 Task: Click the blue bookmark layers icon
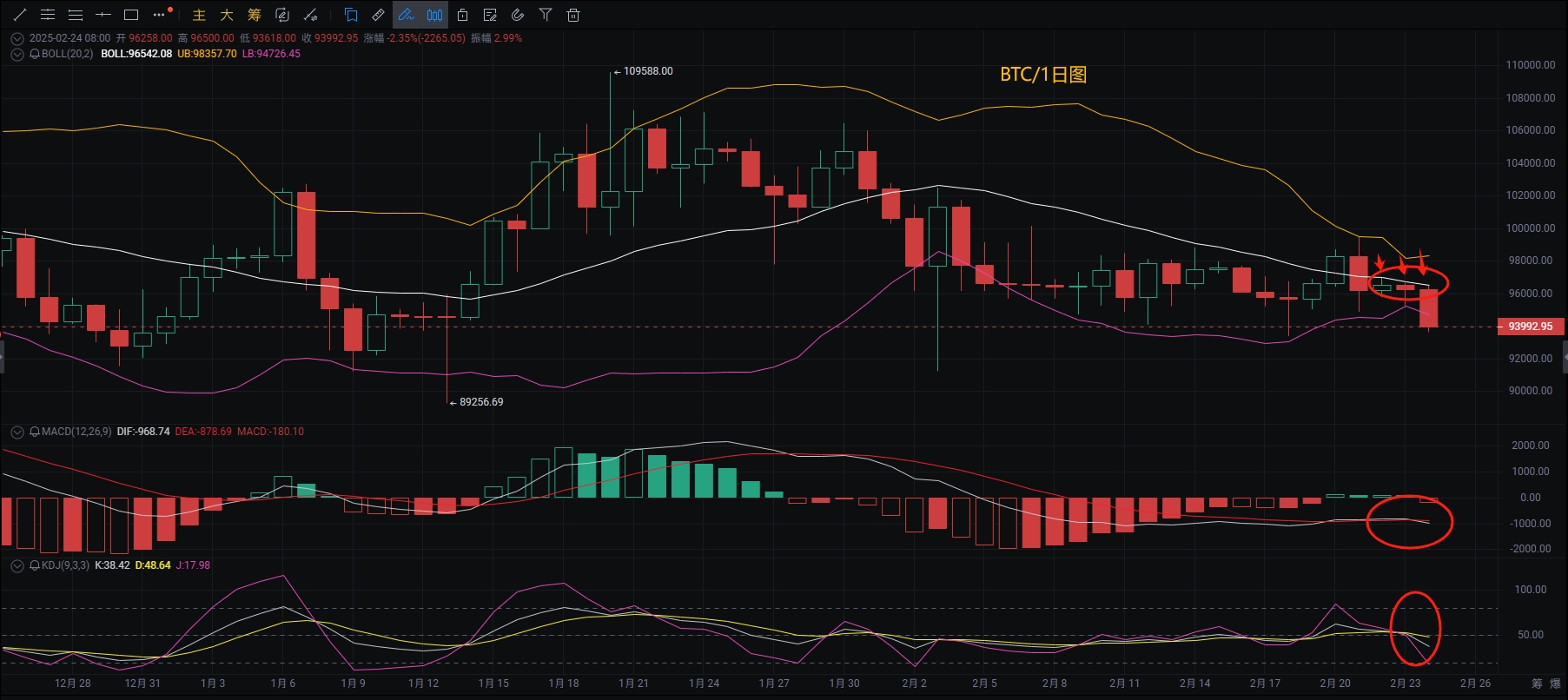point(351,15)
